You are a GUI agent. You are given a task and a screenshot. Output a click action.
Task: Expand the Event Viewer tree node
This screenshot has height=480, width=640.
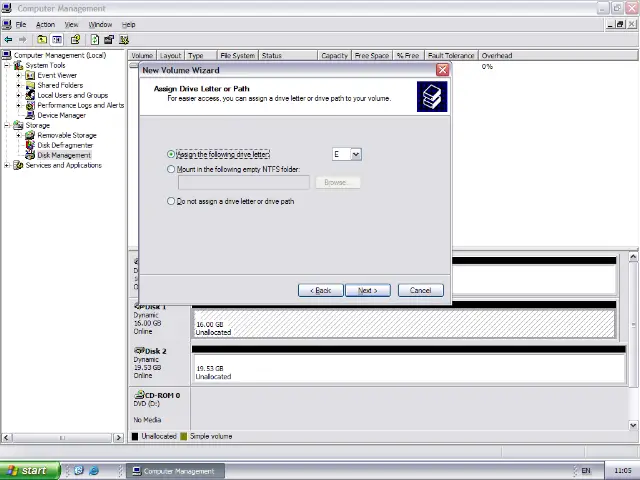pyautogui.click(x=18, y=75)
